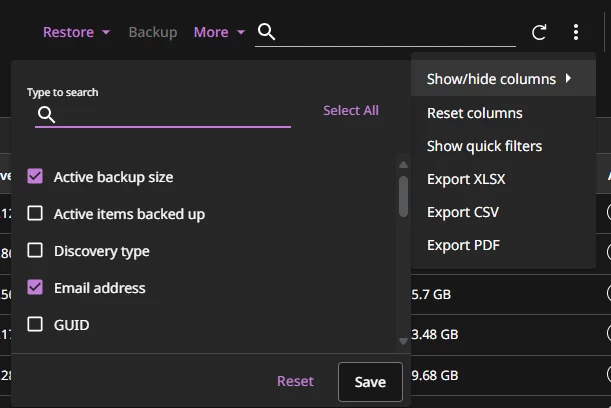Screen dimensions: 611x408
Task: Open the three-dot more options menu
Action: pyautogui.click(x=576, y=32)
